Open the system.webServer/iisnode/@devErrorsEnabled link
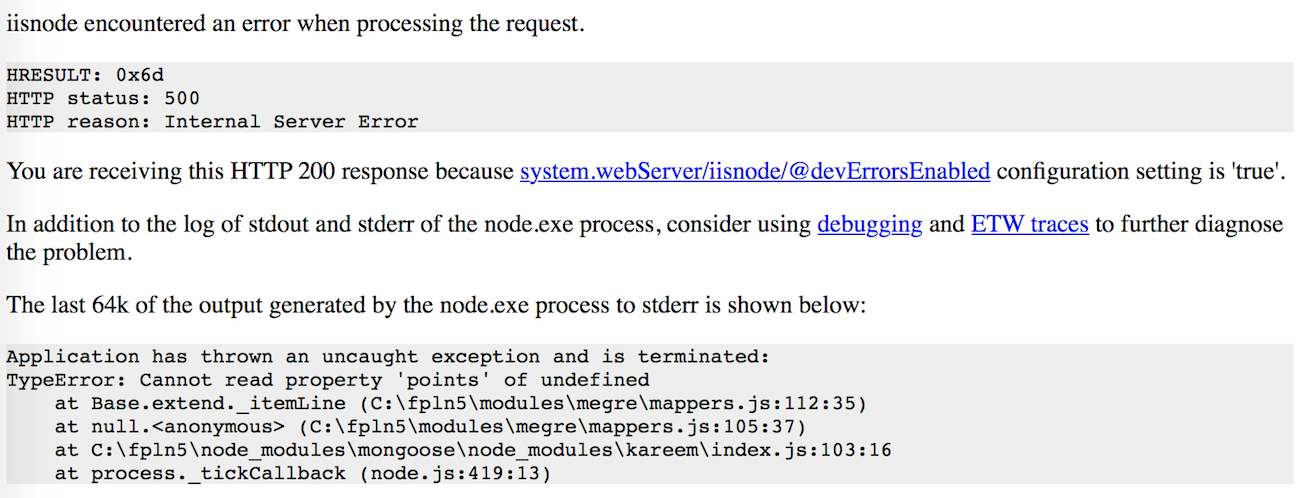 [x=755, y=171]
